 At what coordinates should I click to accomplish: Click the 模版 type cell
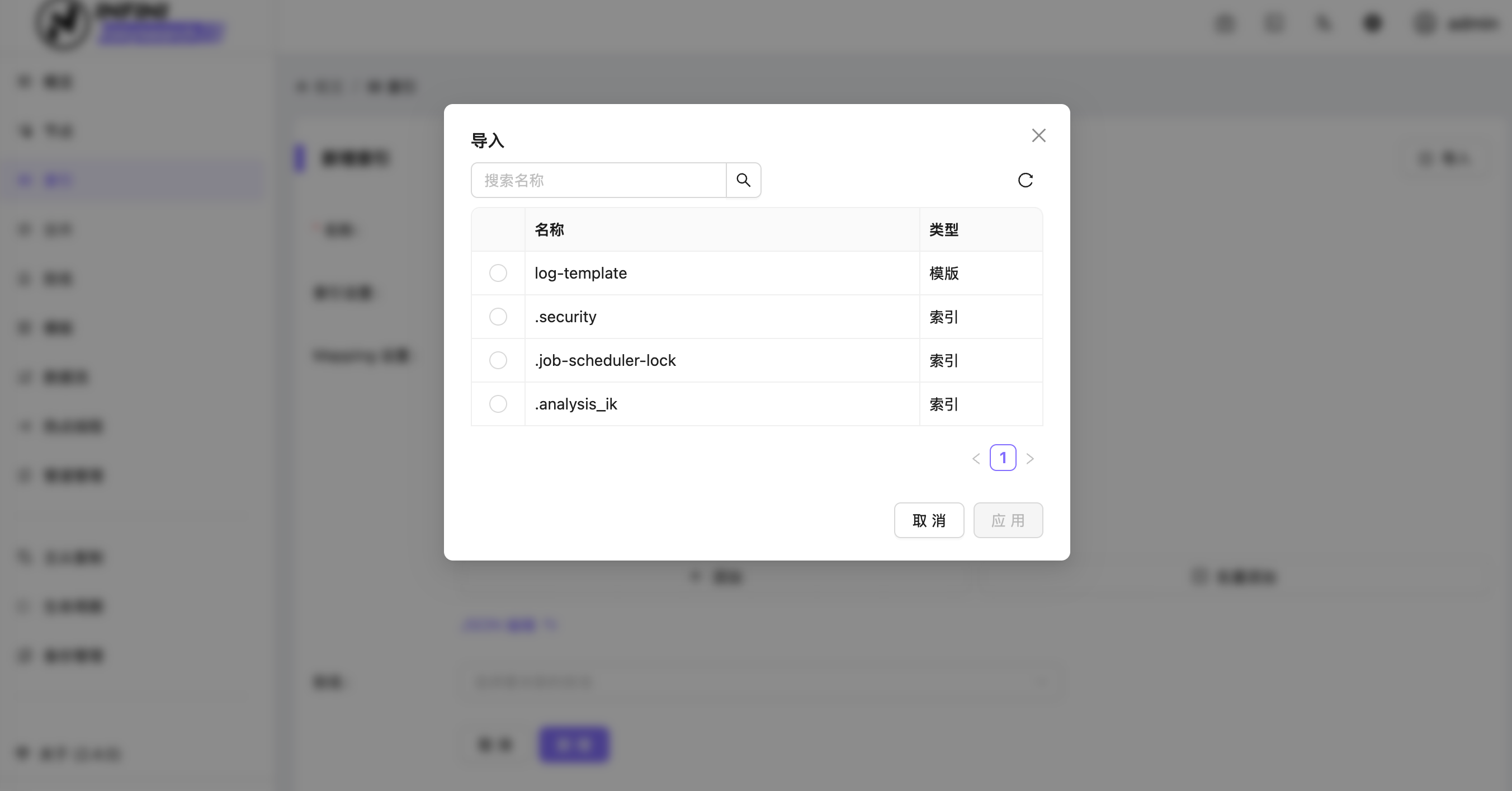944,273
